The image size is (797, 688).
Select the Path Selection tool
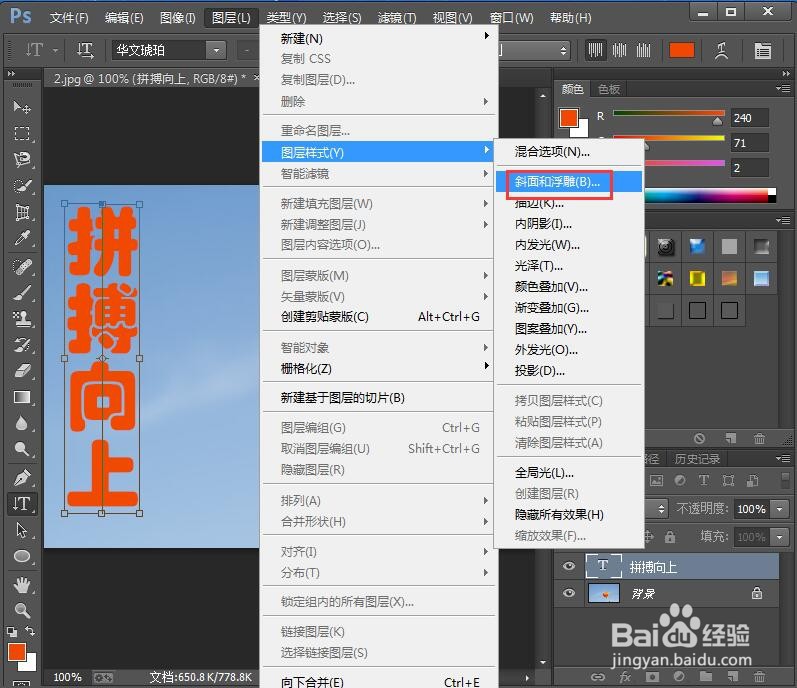coord(21,530)
